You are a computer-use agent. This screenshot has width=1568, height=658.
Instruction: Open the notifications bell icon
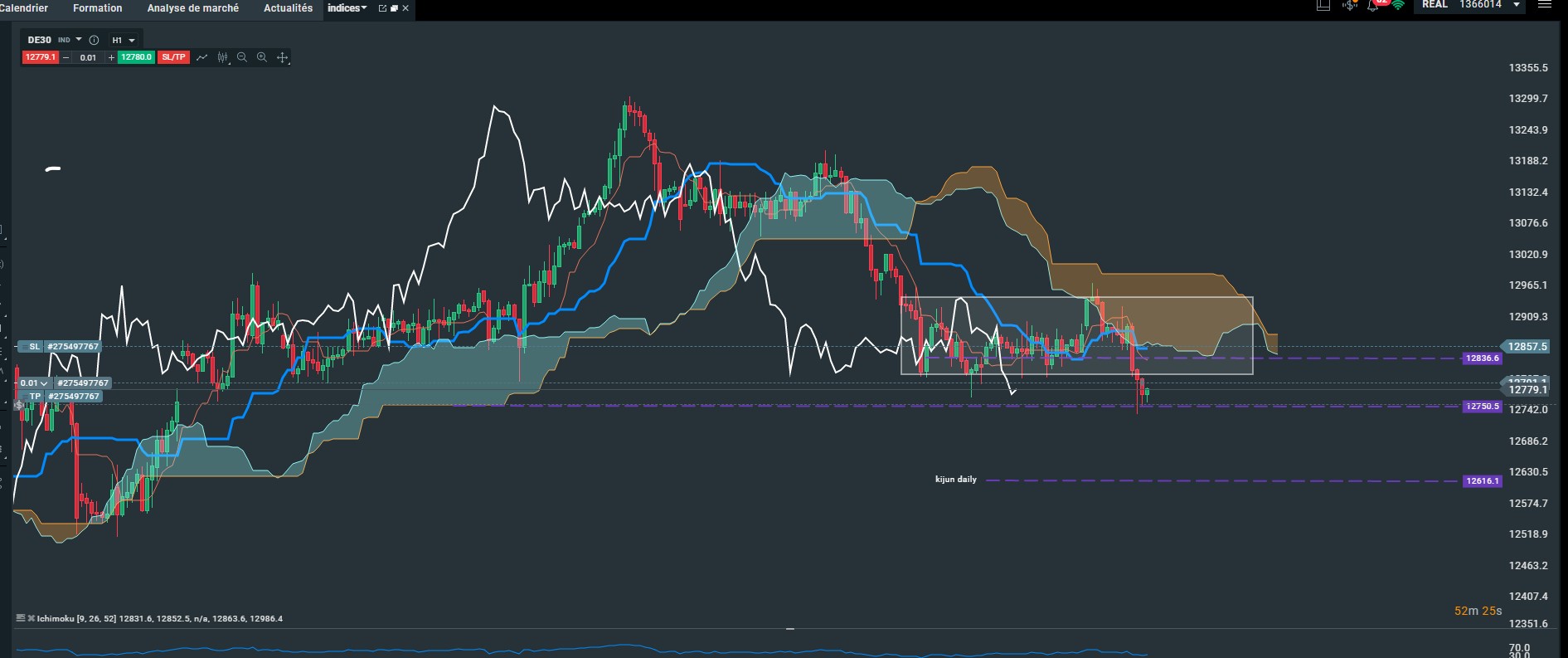[1373, 6]
